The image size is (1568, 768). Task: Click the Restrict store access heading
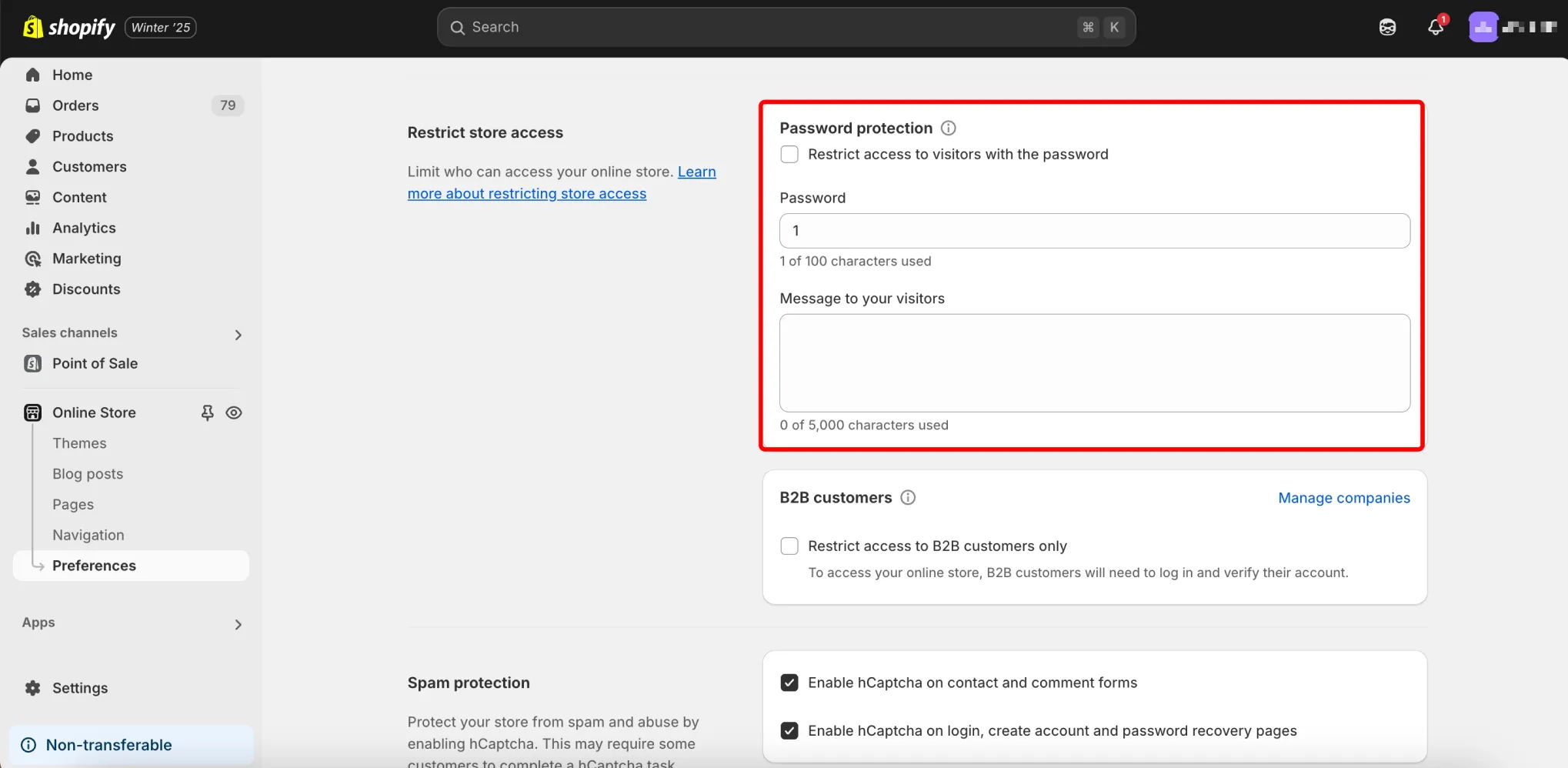[485, 132]
